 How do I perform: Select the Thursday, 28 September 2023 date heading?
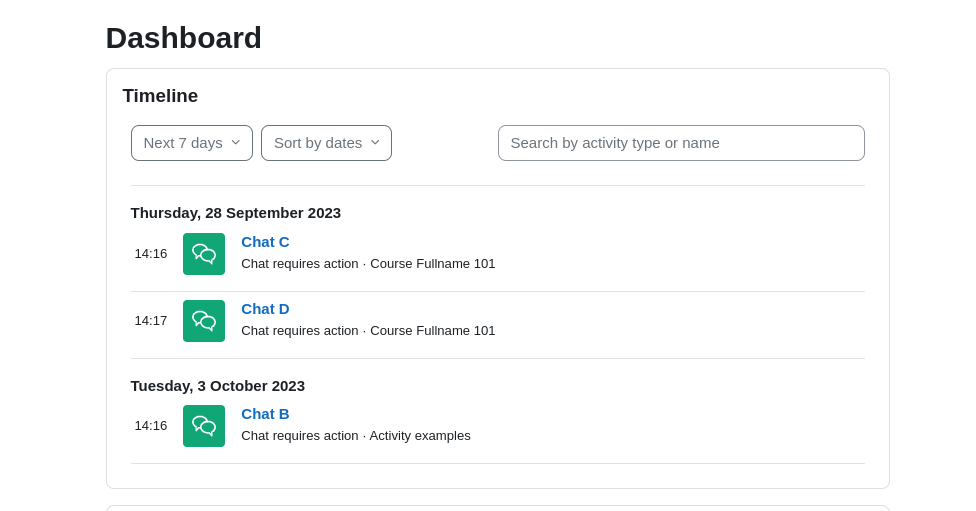click(x=236, y=213)
